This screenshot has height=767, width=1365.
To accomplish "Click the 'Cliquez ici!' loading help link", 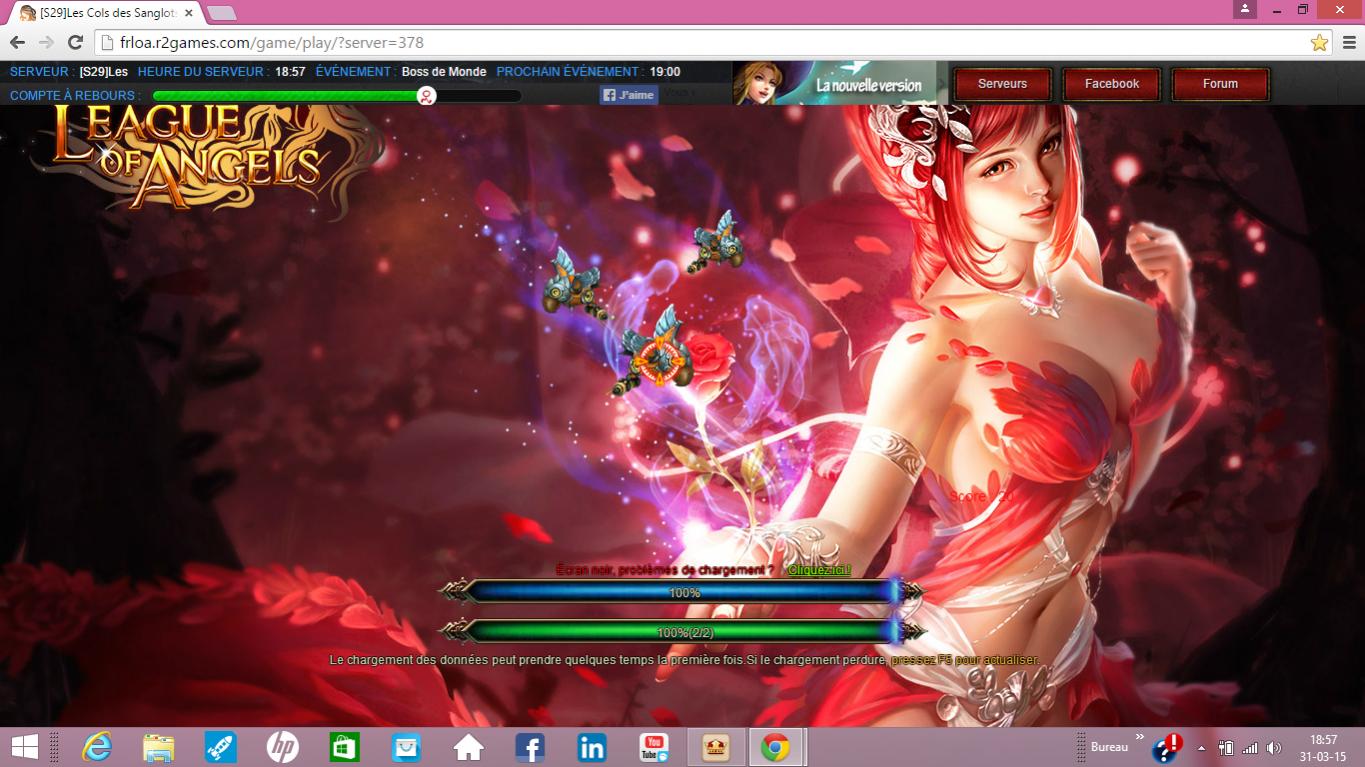I will coord(819,570).
